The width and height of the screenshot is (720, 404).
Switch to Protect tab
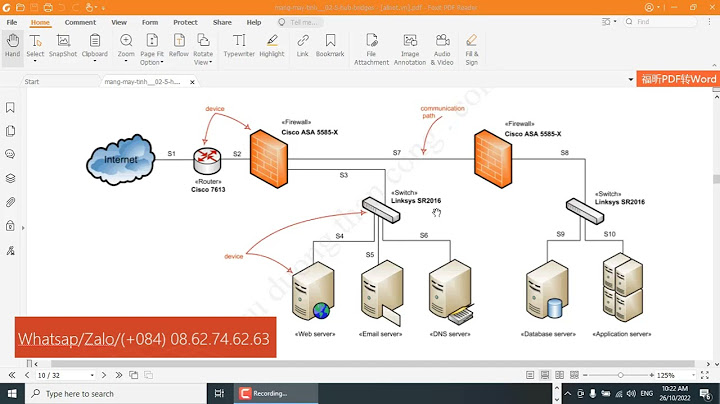[185, 22]
